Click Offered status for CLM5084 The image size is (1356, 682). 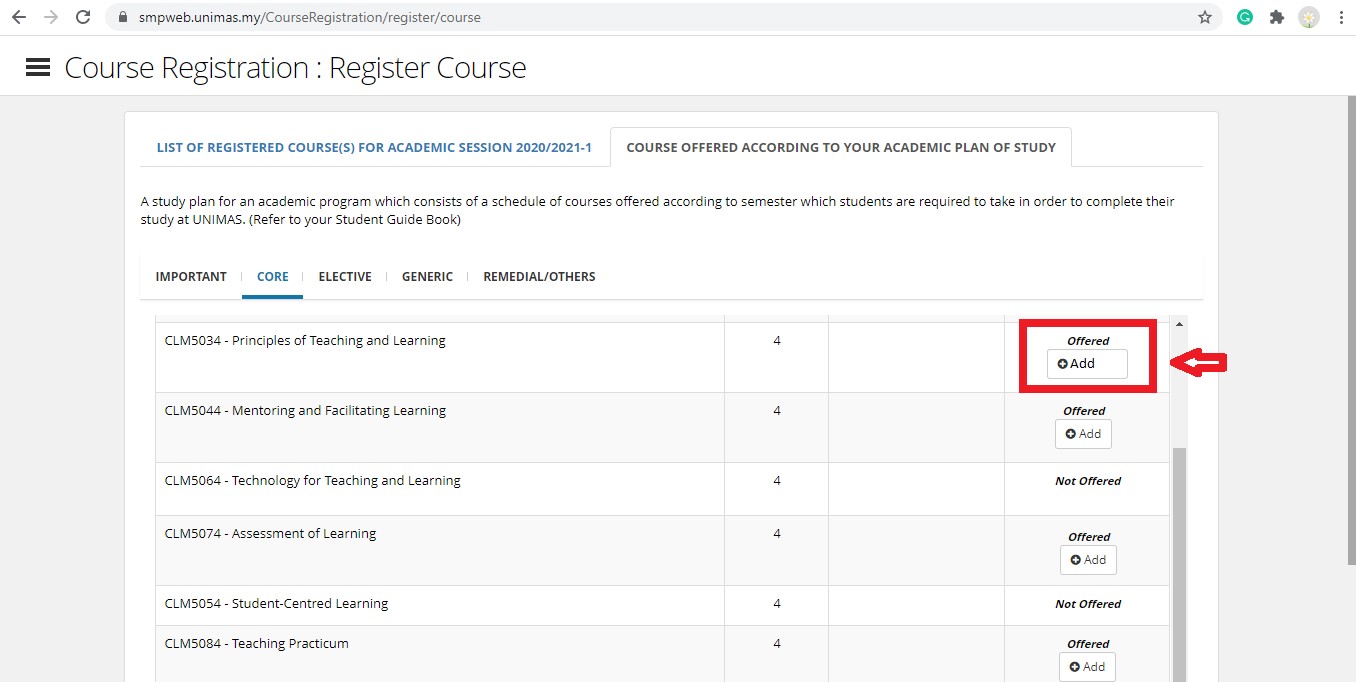(1088, 644)
